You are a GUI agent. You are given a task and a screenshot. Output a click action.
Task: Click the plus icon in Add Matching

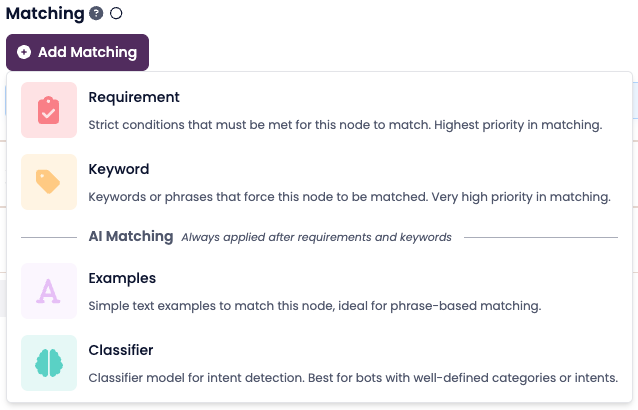tap(24, 52)
